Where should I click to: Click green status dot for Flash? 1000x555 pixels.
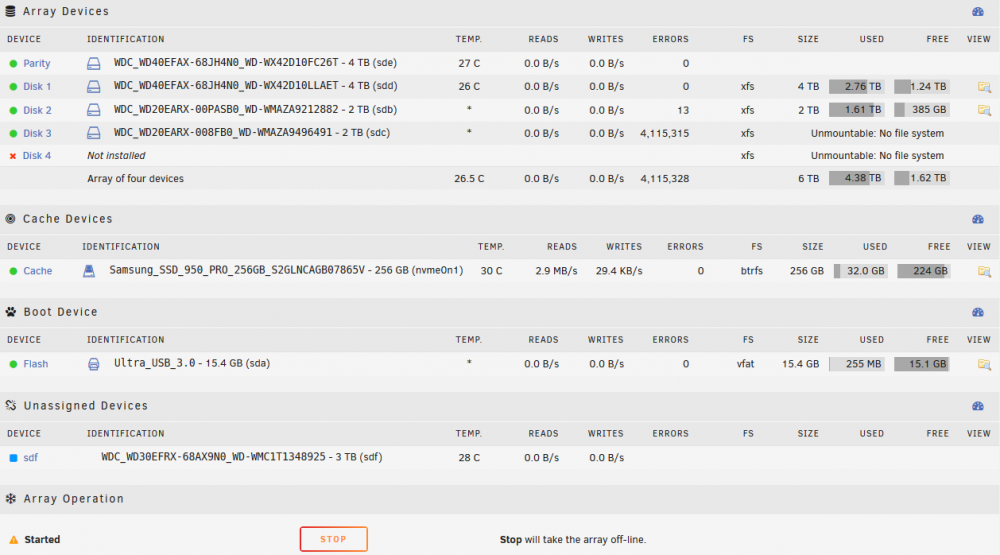(x=13, y=364)
